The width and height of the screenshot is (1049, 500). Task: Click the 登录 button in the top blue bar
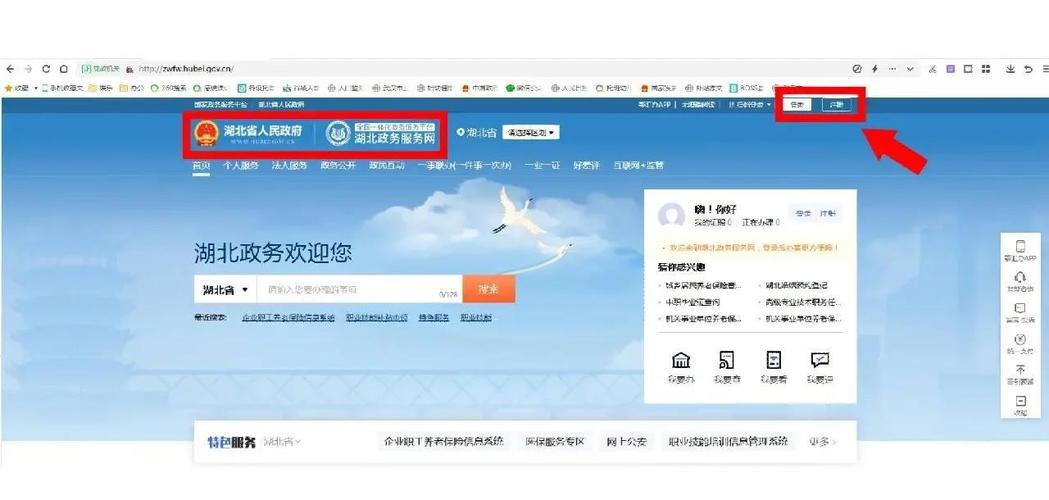797,104
